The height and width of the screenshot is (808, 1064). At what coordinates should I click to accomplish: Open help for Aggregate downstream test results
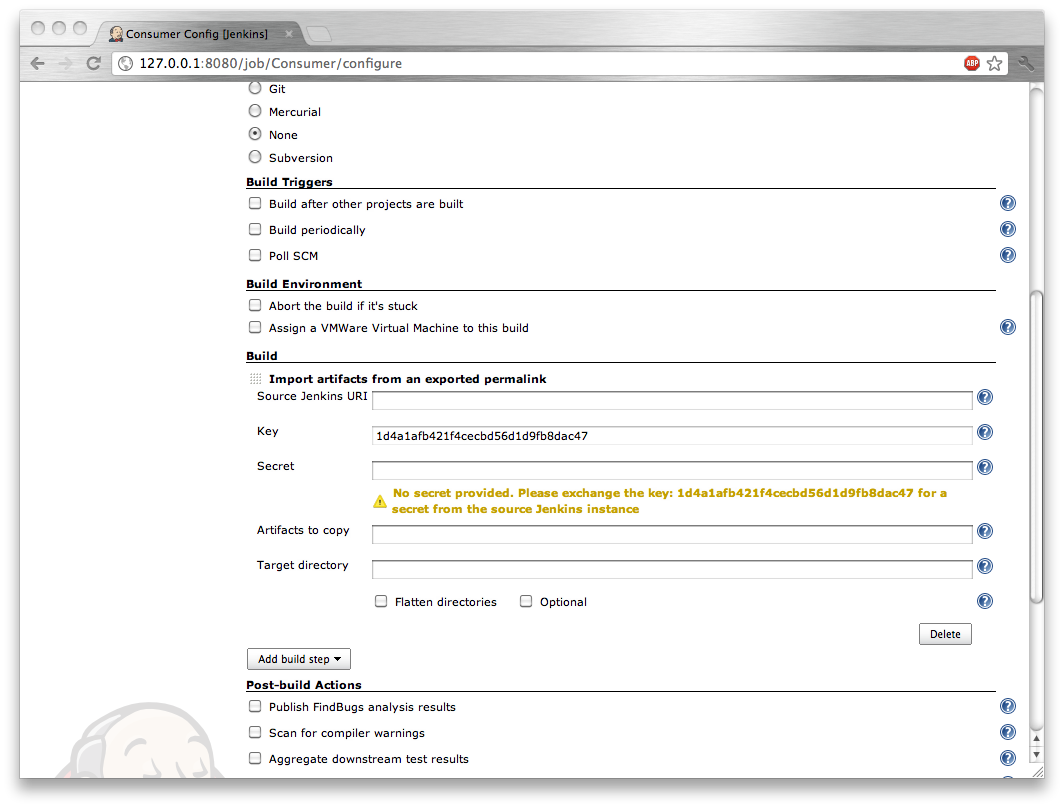(x=1008, y=758)
